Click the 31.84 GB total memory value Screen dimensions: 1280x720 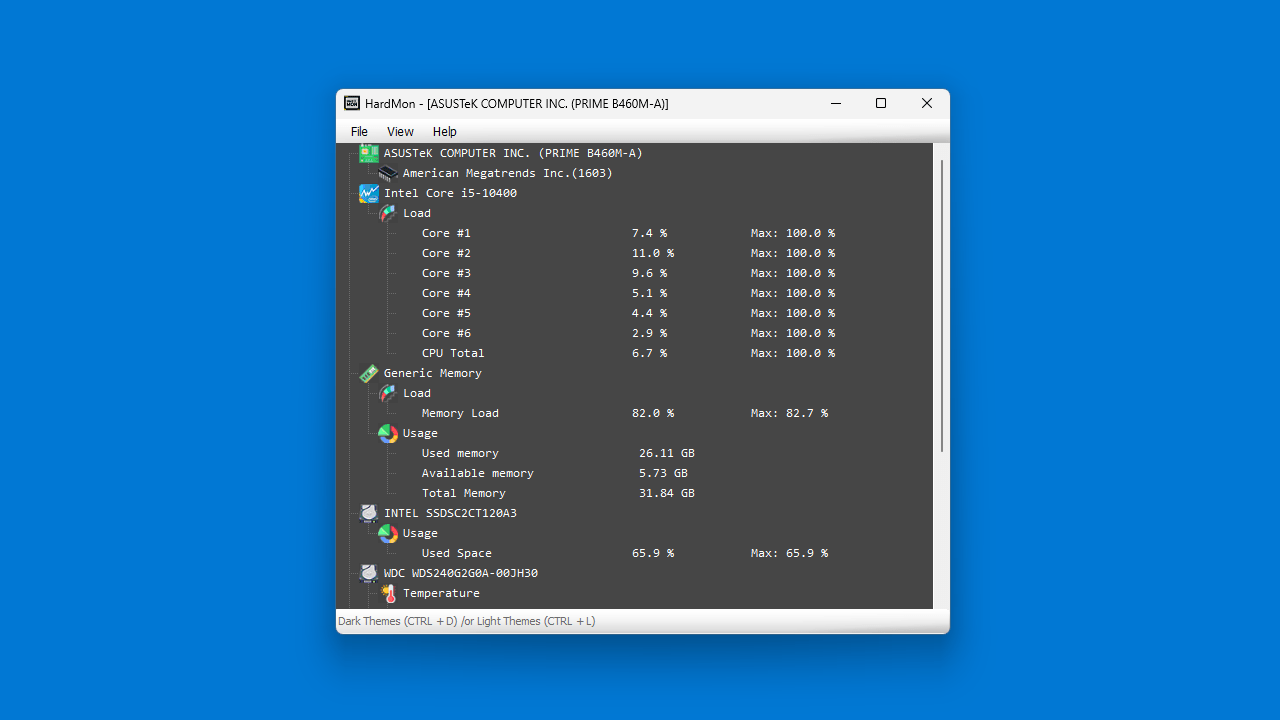tap(667, 493)
